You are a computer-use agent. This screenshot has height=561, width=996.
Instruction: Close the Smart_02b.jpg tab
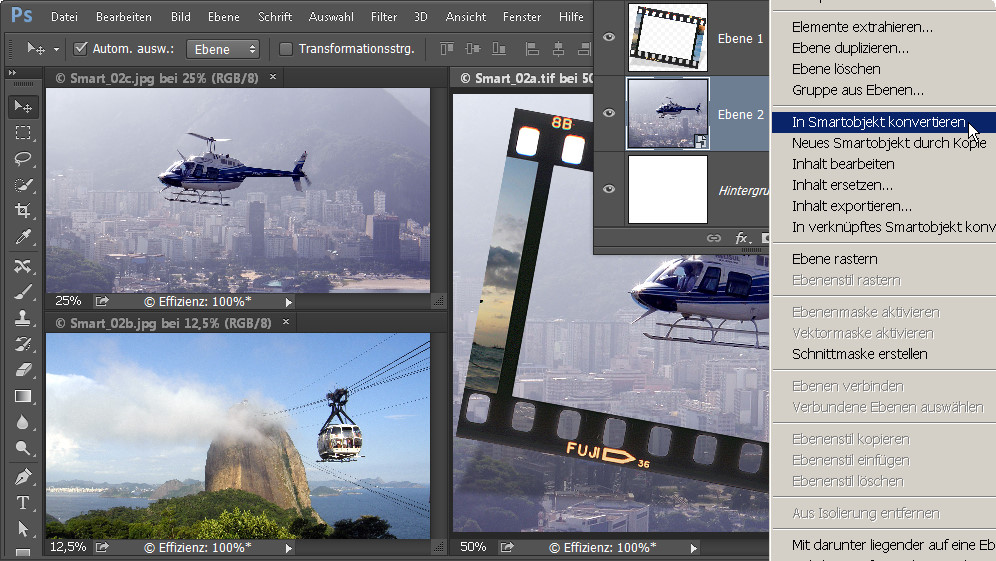(x=286, y=322)
